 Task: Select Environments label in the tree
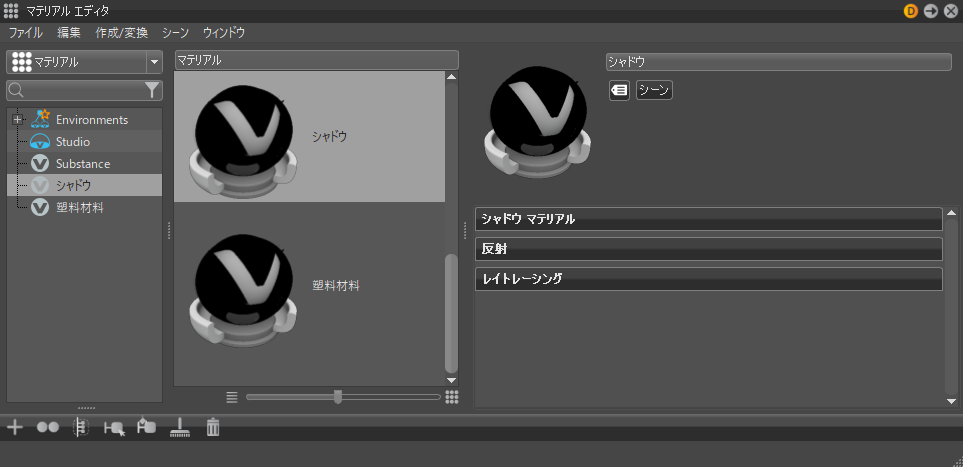pos(92,119)
